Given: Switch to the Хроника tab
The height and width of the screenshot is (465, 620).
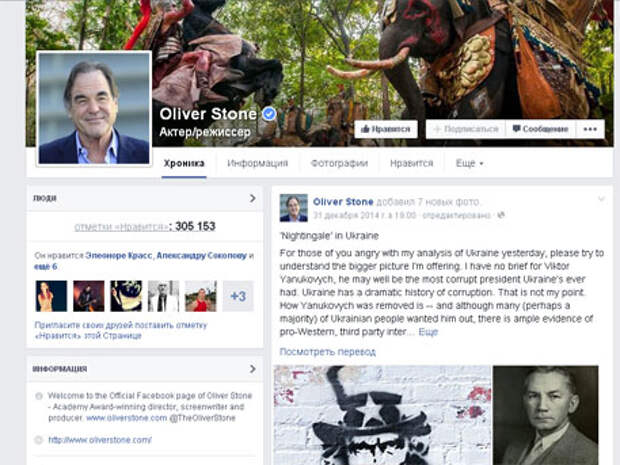Looking at the screenshot, I should [x=184, y=163].
